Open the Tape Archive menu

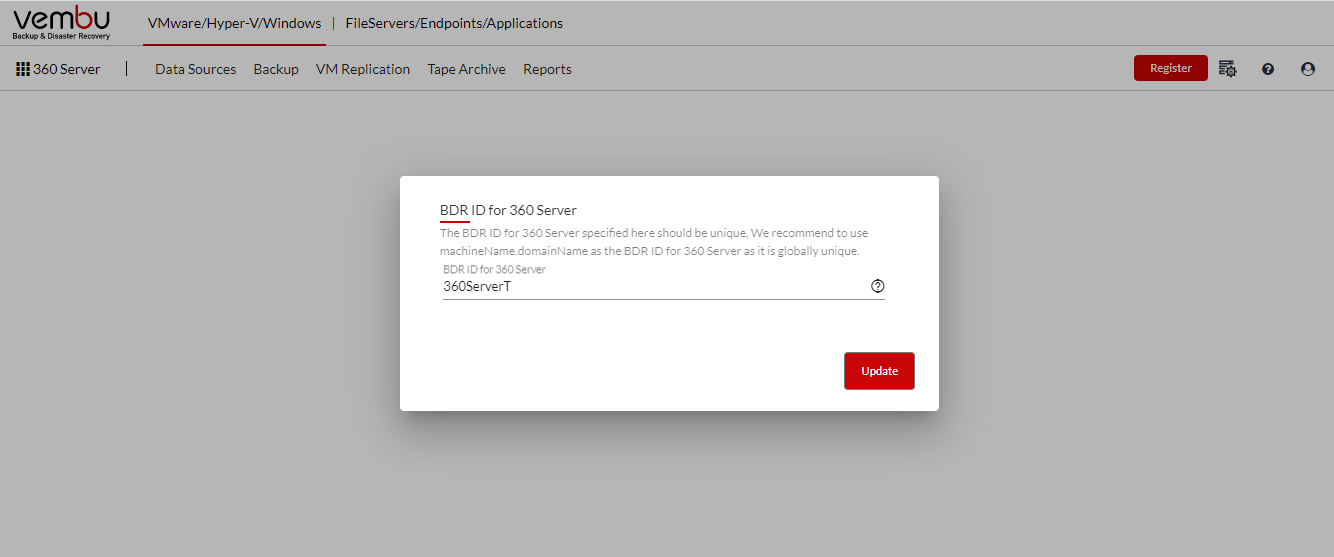[467, 69]
